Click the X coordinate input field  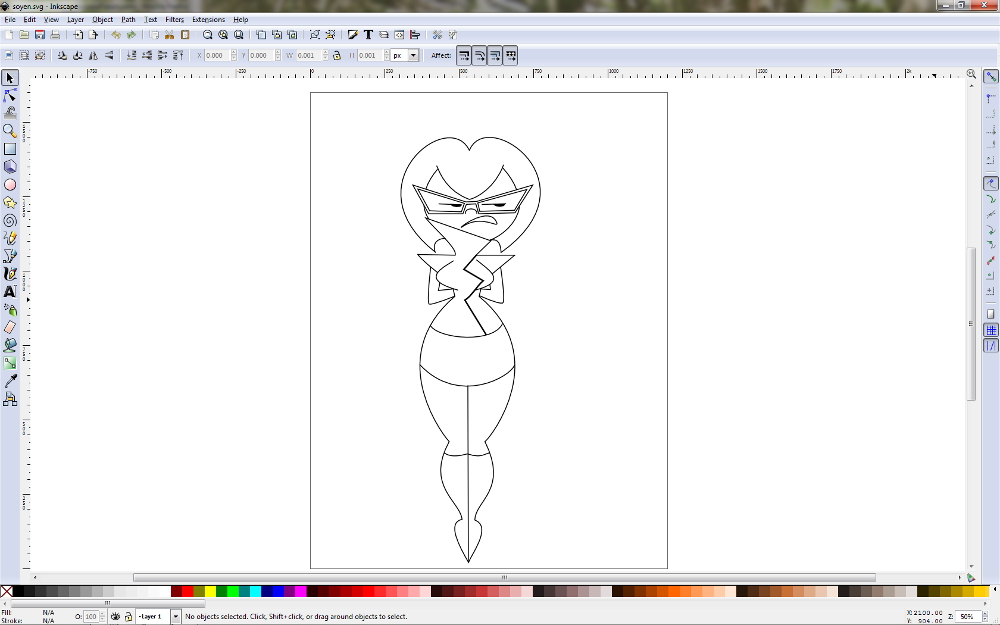(219, 56)
